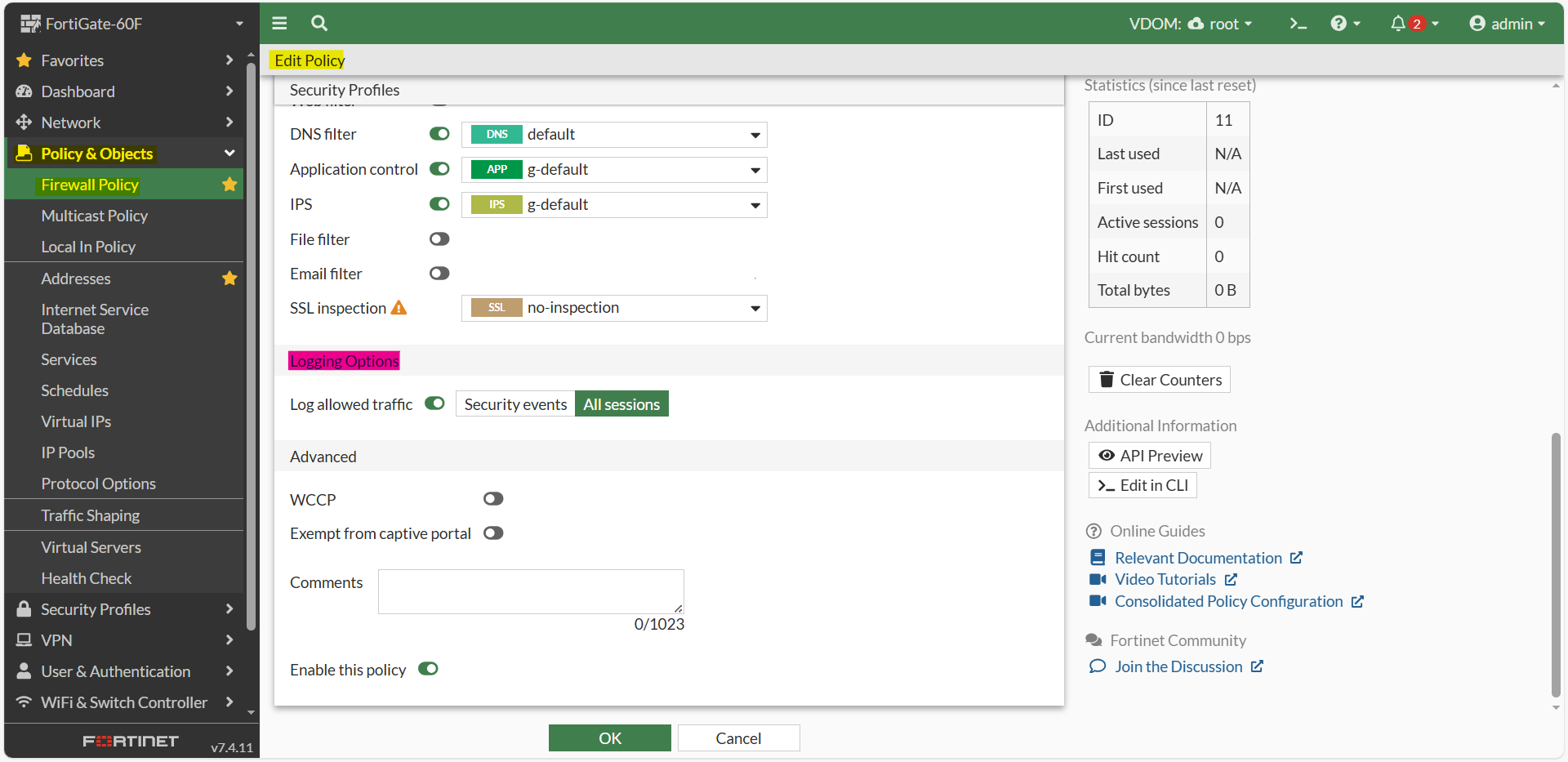Expand the Dashboard menu chevron

[229, 91]
